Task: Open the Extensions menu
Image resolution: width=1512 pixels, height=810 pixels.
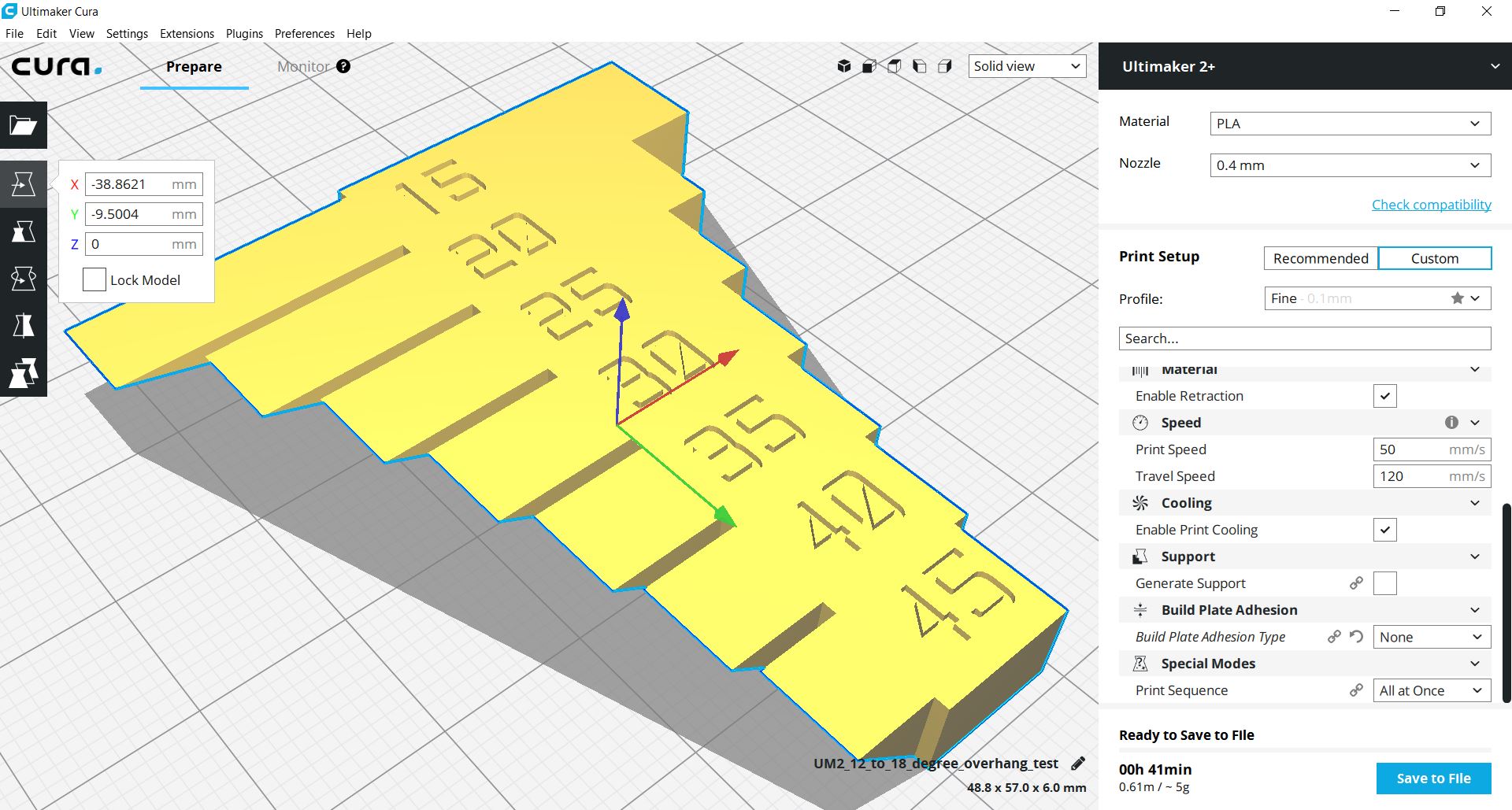Action: pos(187,34)
